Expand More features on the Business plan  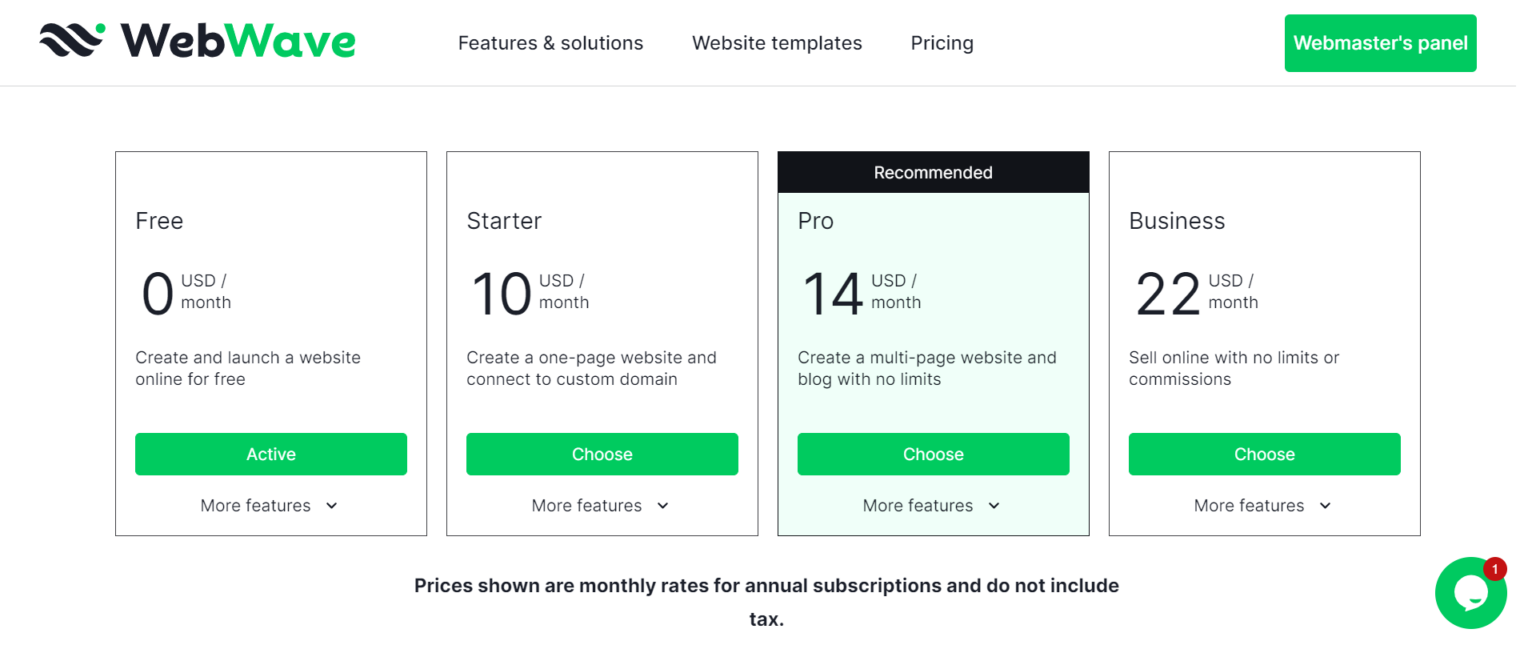click(x=1262, y=505)
